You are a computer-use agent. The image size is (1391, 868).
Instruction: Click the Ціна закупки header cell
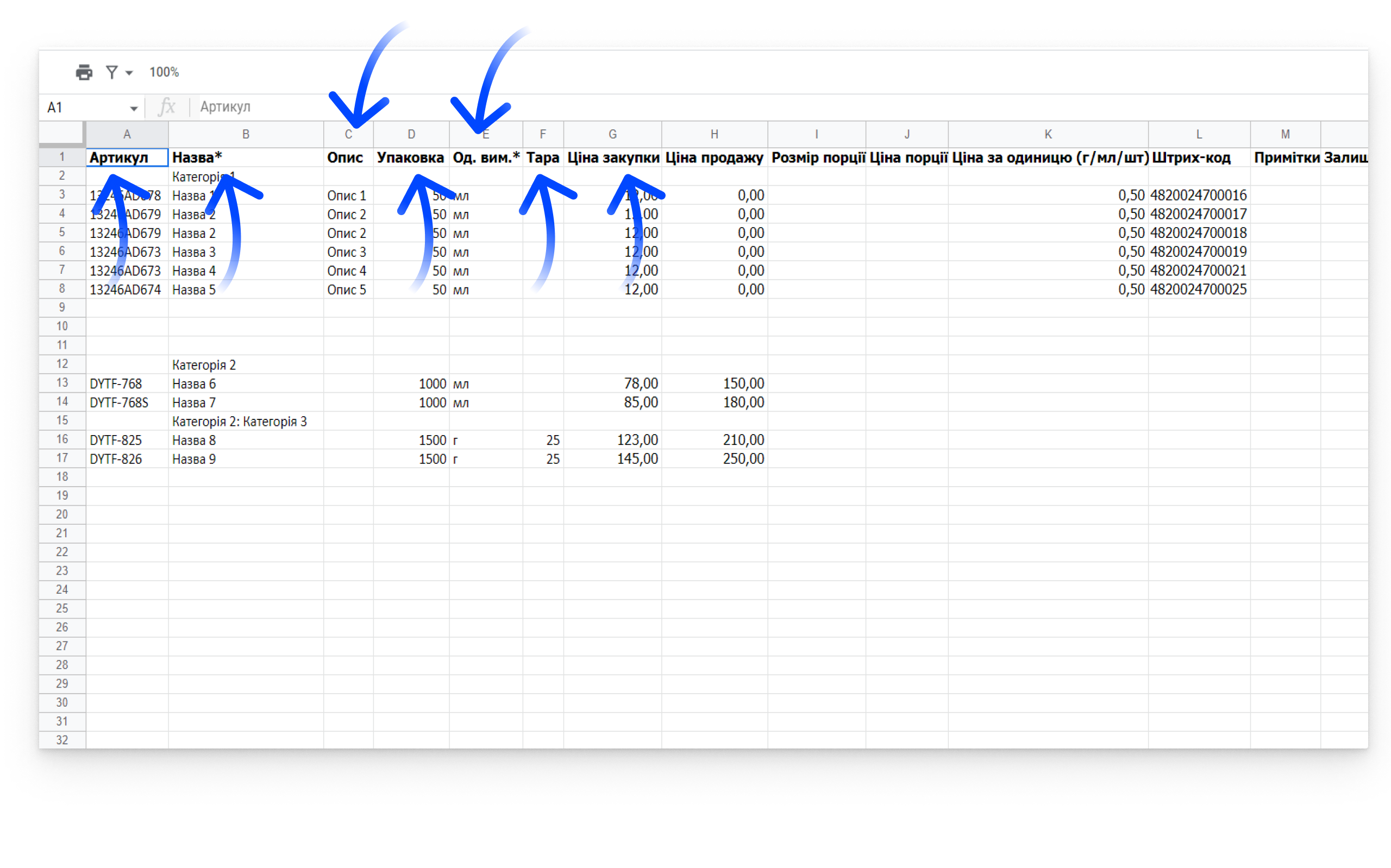click(612, 158)
